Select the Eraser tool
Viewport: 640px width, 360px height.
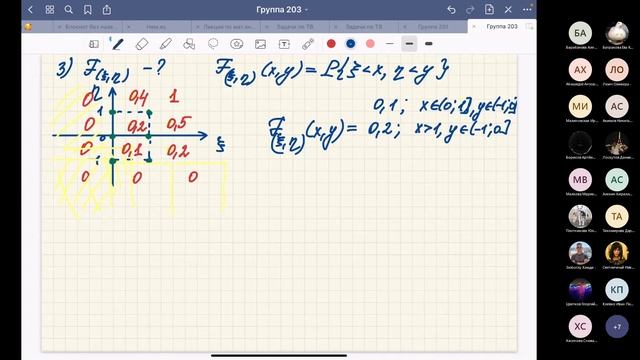[141, 44]
